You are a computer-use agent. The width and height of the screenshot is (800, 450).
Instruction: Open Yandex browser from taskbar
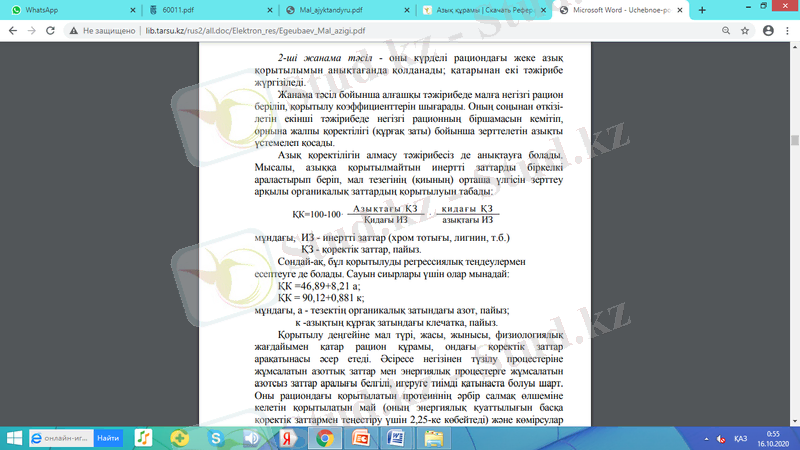(x=287, y=438)
